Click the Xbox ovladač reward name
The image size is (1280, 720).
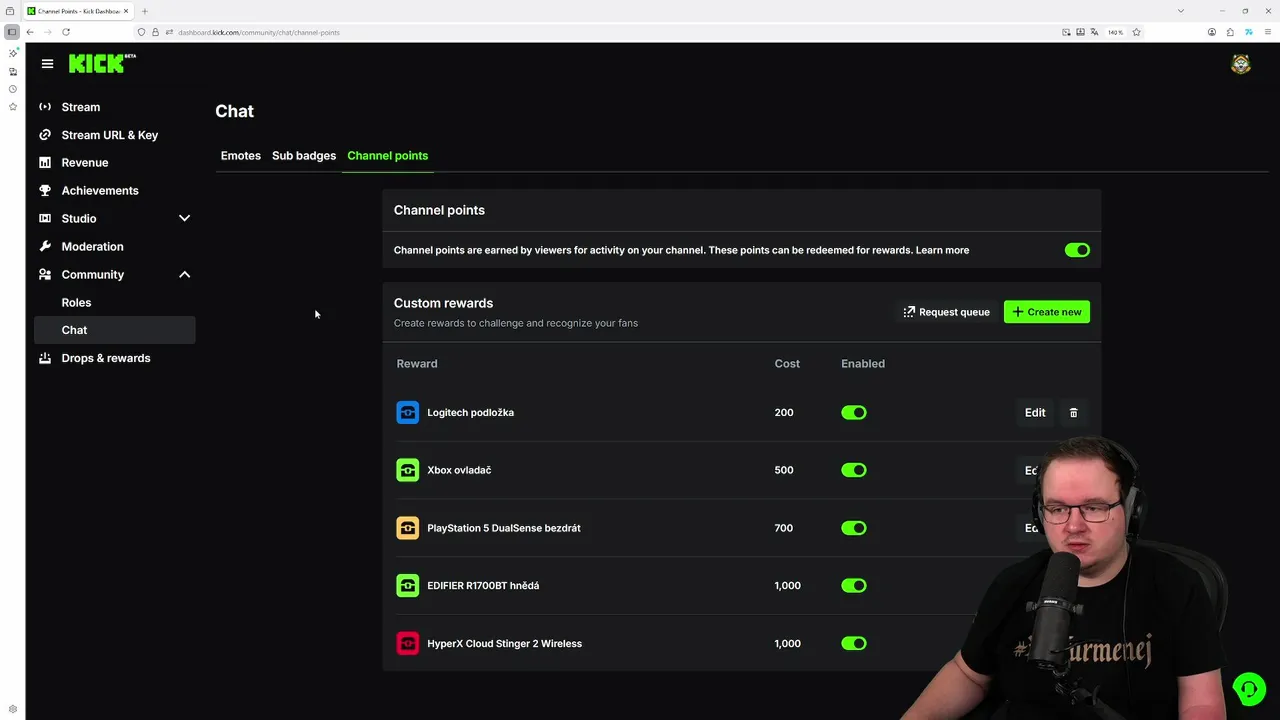pos(459,470)
